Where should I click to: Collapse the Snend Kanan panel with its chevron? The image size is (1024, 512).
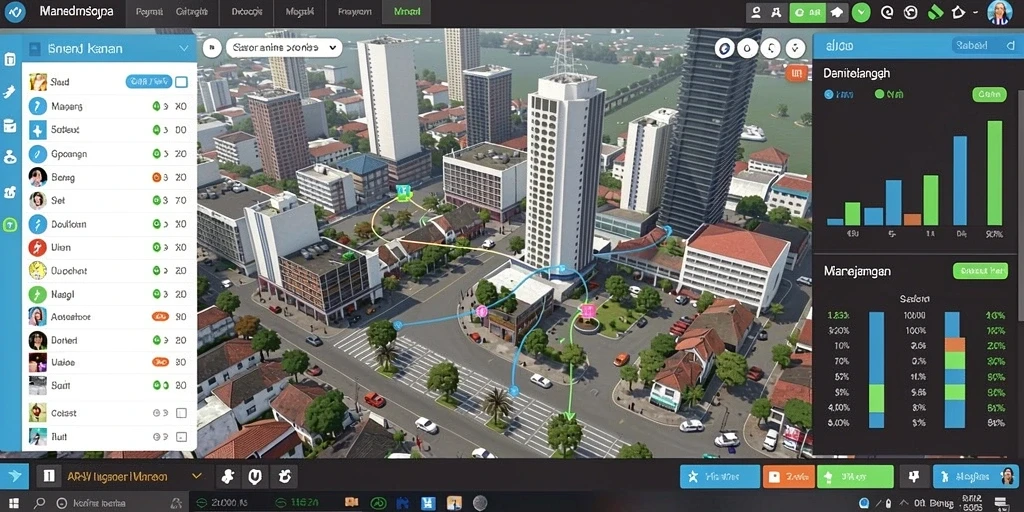point(183,48)
